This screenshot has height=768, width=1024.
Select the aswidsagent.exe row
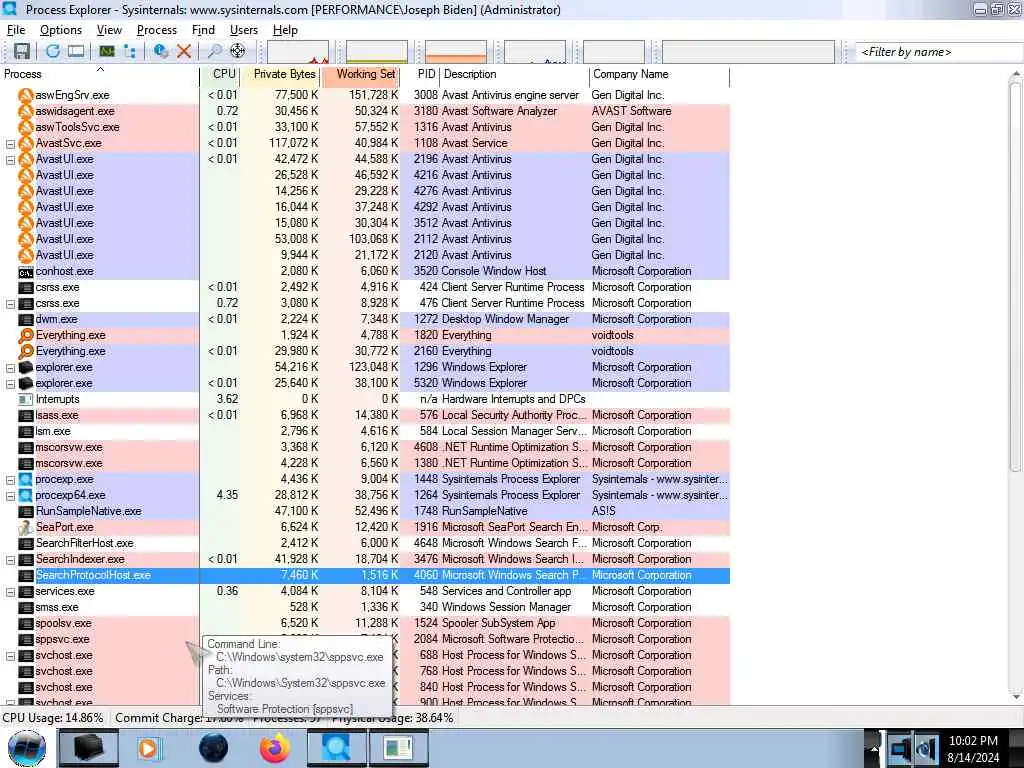(364, 111)
